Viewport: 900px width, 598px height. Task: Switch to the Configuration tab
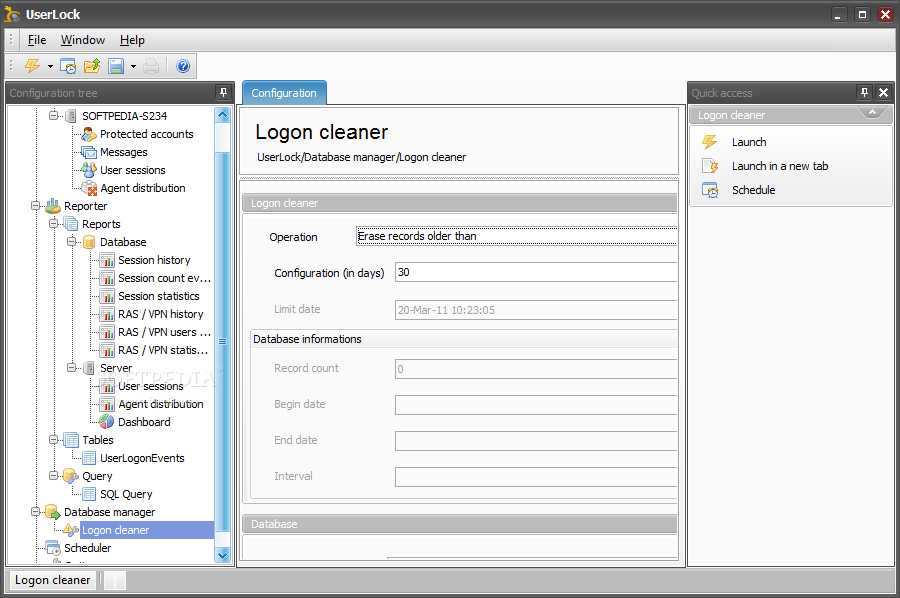tap(284, 93)
